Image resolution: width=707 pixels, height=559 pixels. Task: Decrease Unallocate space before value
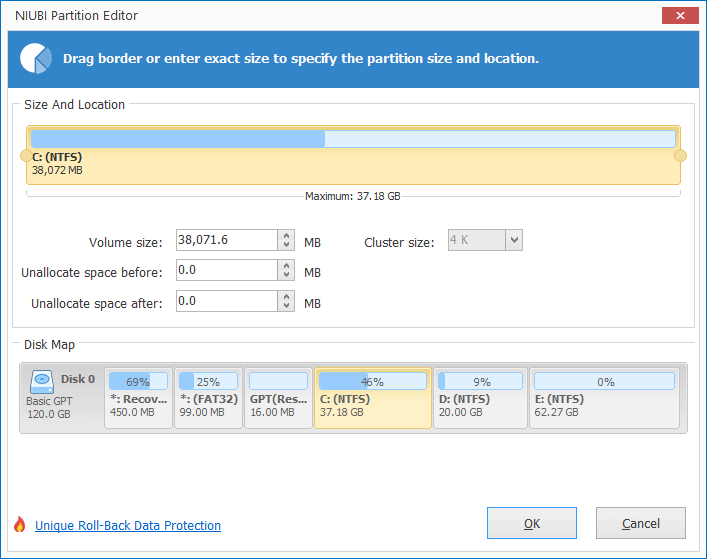(x=286, y=275)
